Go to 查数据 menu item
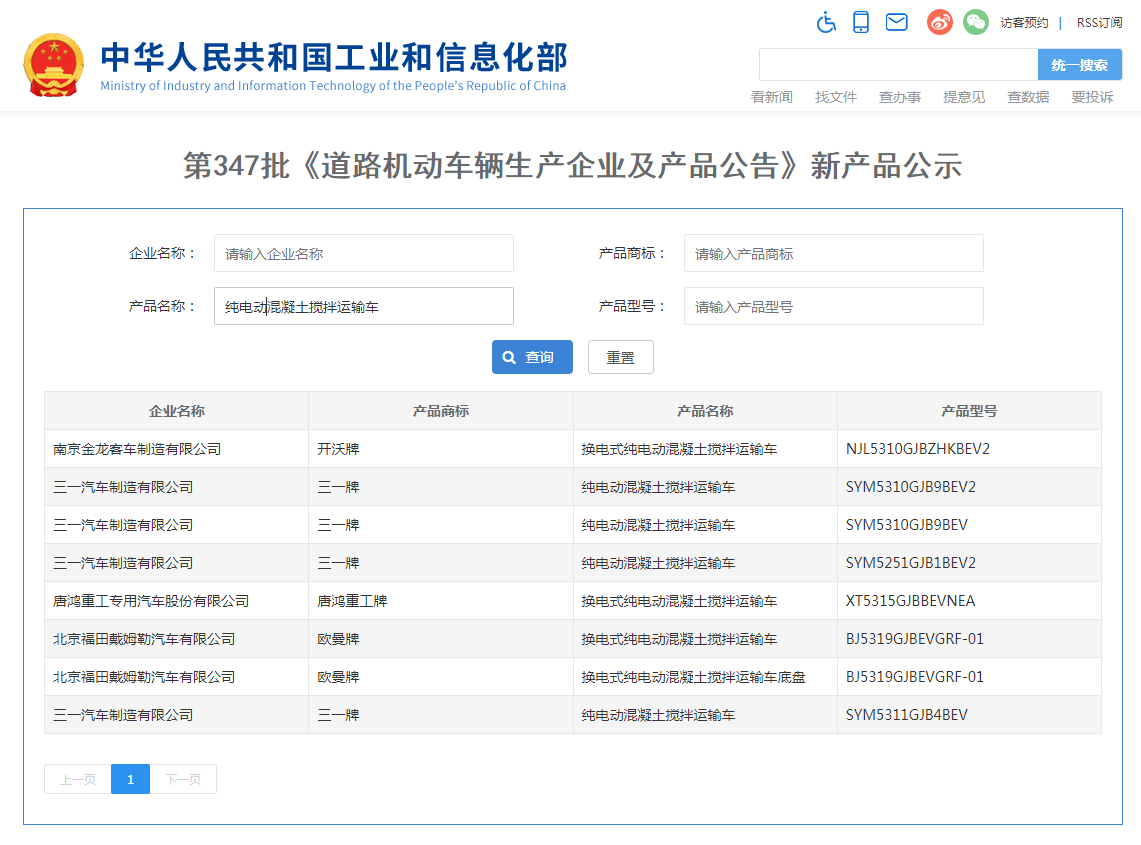This screenshot has width=1141, height=845. pyautogui.click(x=1027, y=97)
